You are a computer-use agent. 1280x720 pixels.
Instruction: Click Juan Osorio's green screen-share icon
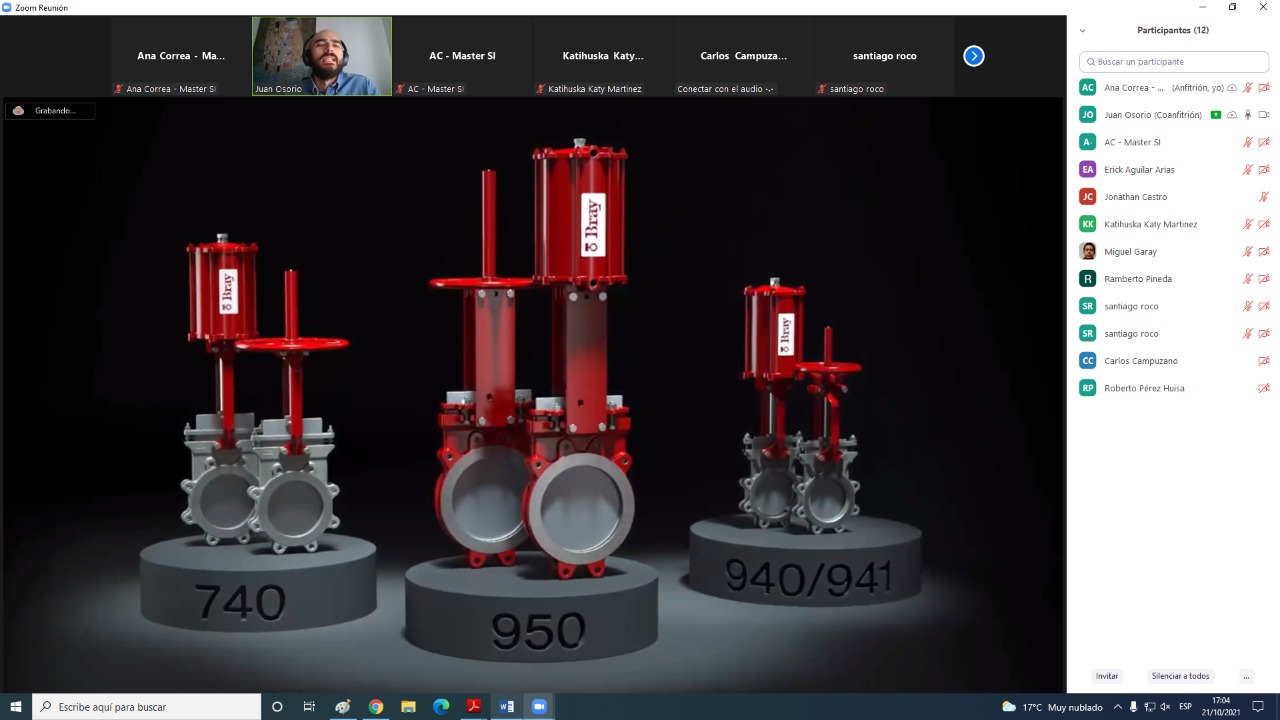click(1216, 115)
